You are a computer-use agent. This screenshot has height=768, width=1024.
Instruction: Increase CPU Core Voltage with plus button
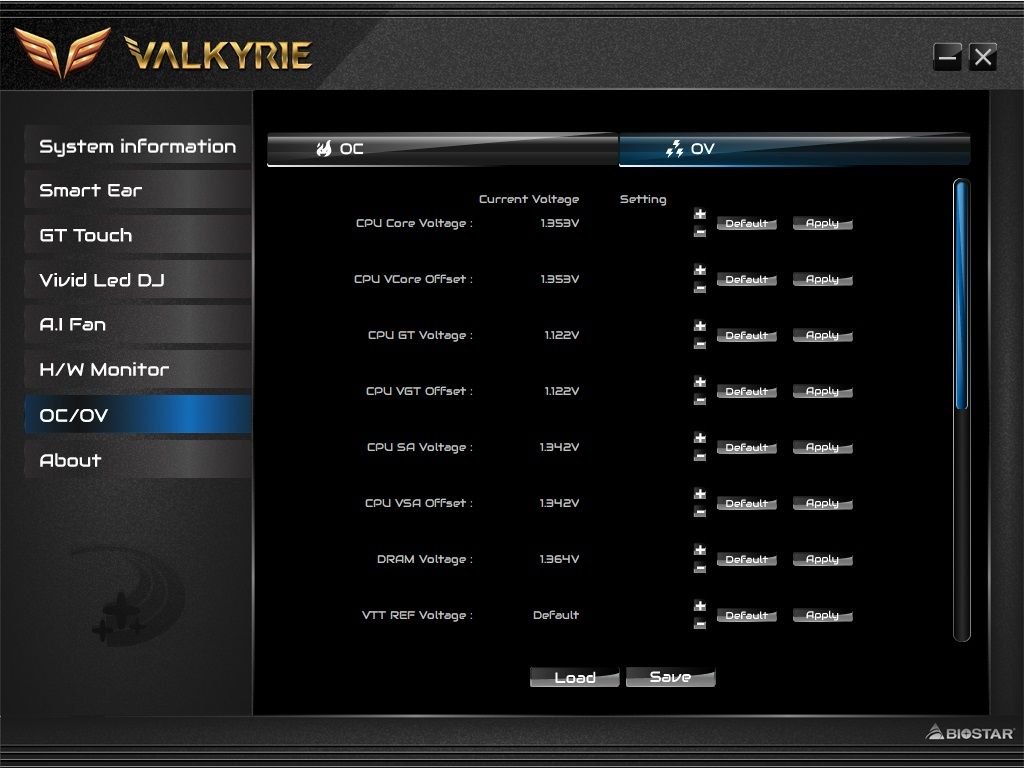[699, 214]
